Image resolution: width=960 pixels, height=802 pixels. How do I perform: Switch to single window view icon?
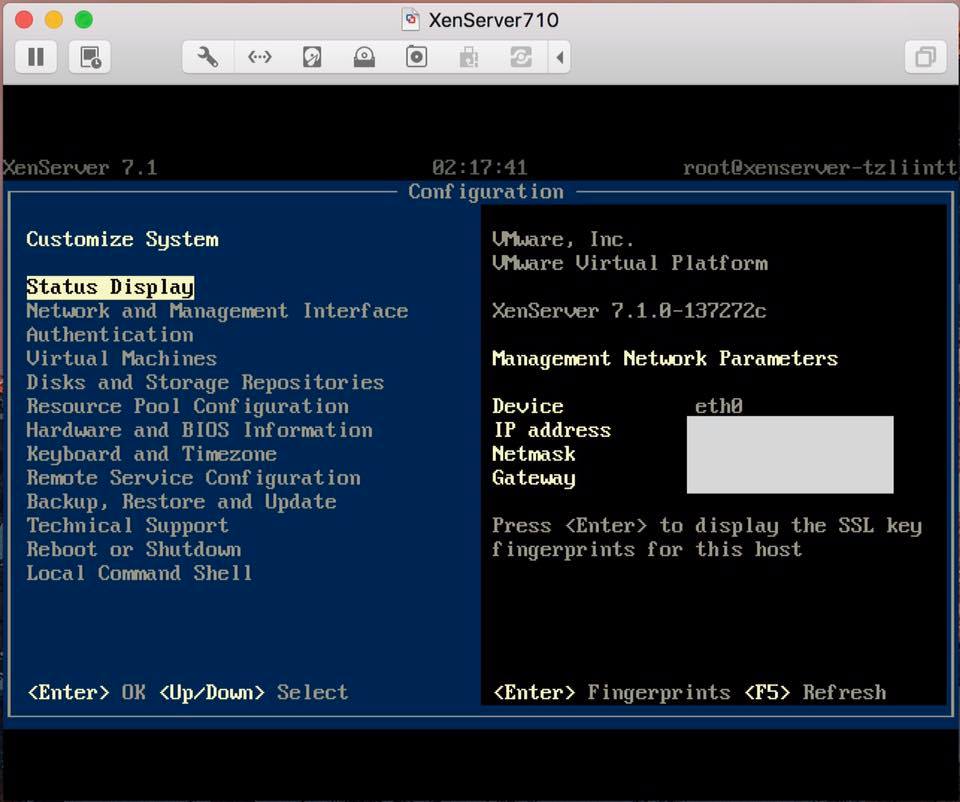925,58
